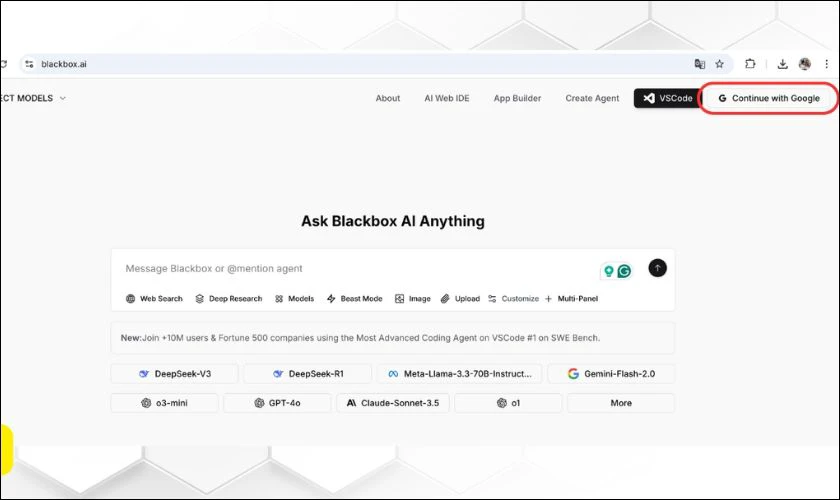Image resolution: width=840 pixels, height=500 pixels.
Task: Open browser downloads icon
Action: pos(782,64)
